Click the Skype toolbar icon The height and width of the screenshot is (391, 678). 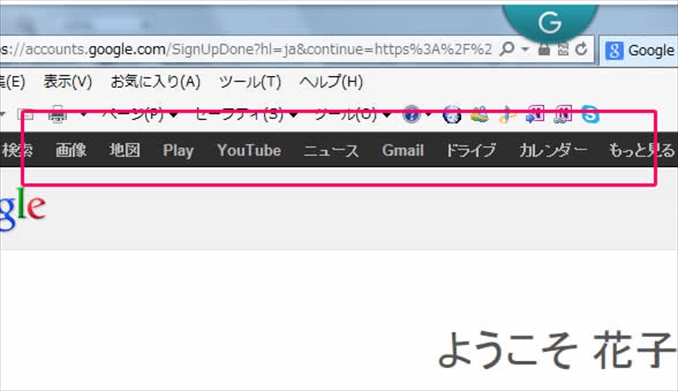(590, 115)
